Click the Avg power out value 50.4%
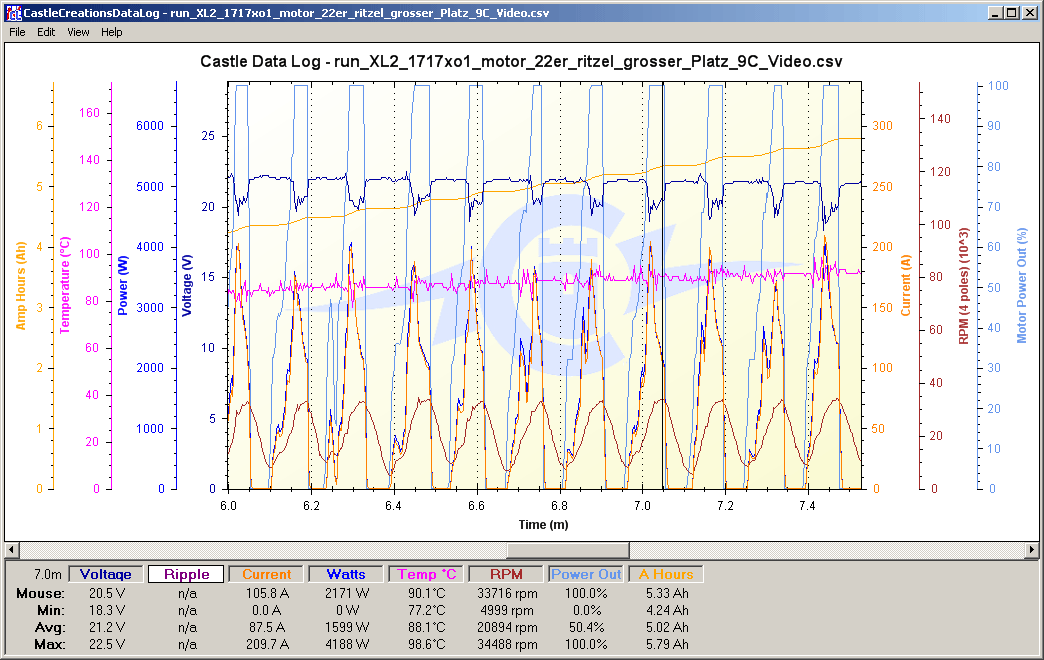The width and height of the screenshot is (1044, 660). pyautogui.click(x=586, y=627)
